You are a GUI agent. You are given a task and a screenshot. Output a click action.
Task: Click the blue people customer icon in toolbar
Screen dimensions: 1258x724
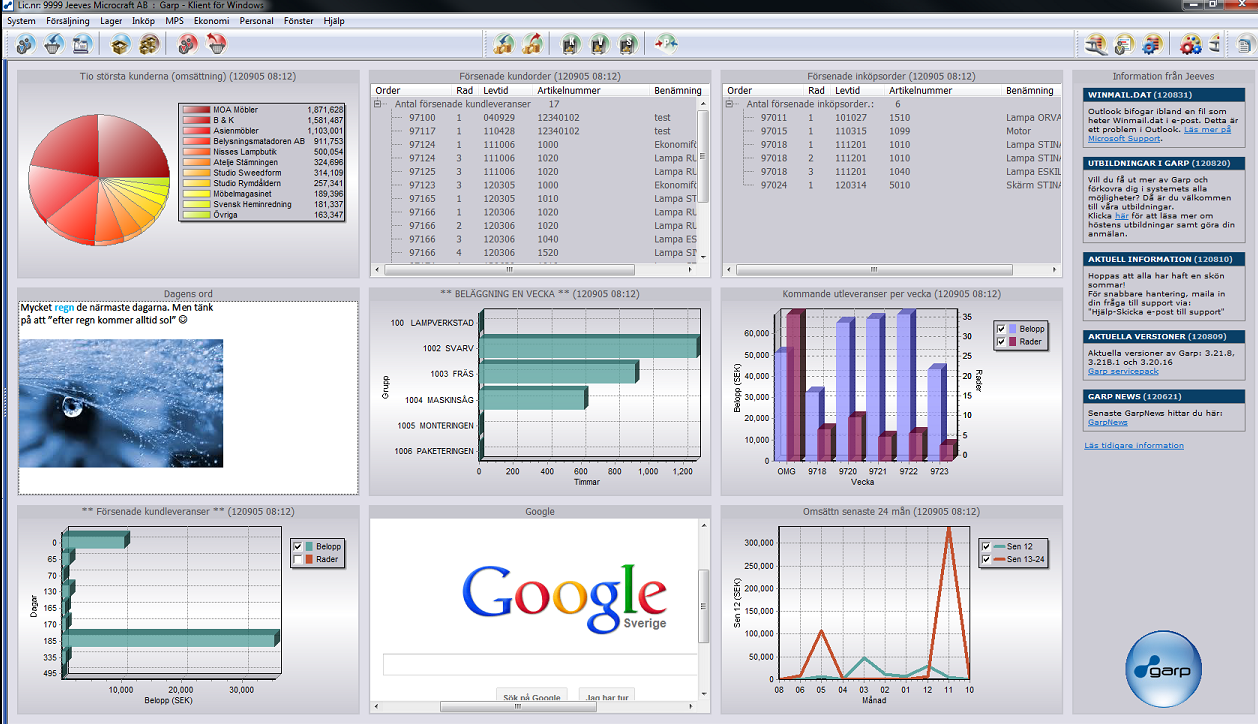[26, 44]
